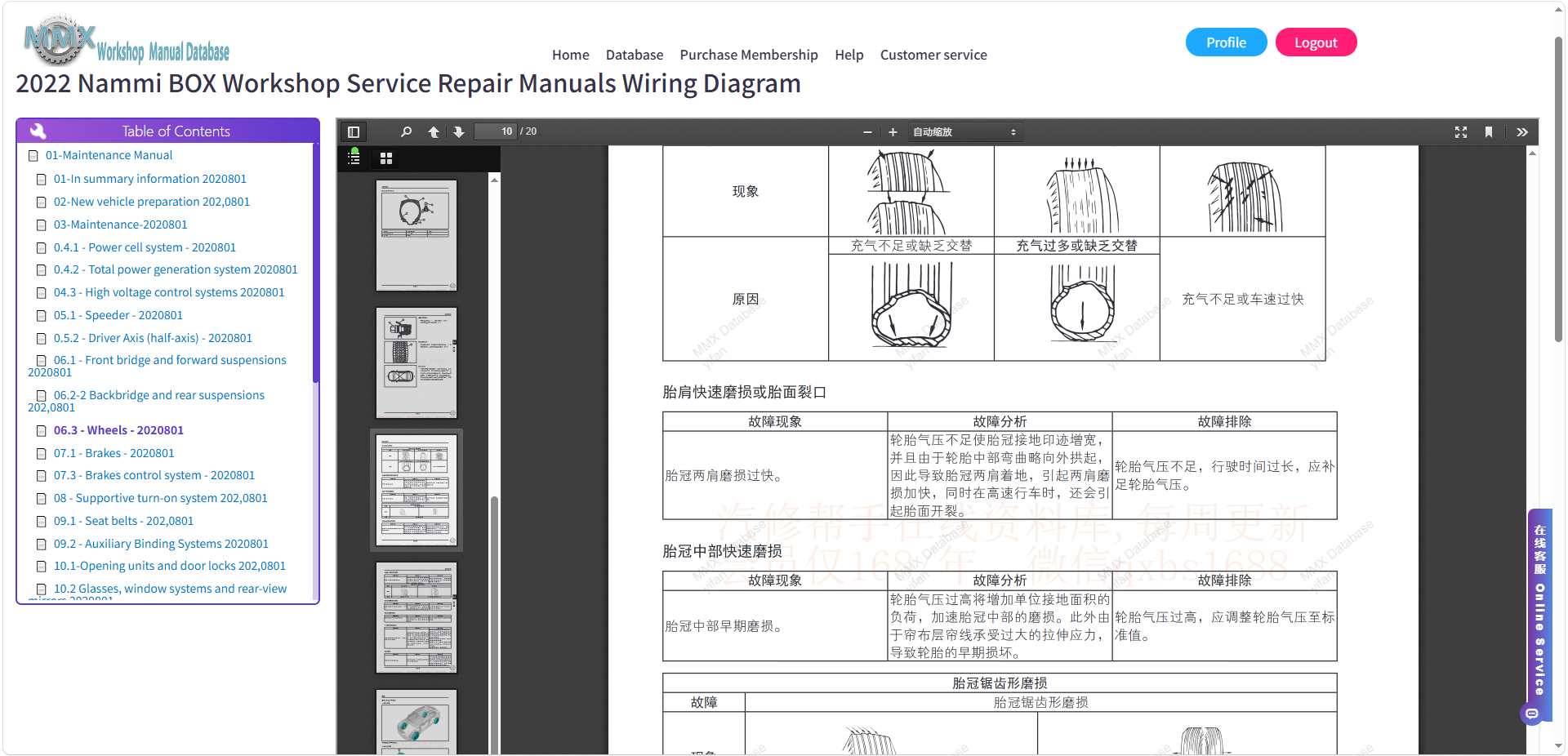Select the highlighted current page thumbnail

tap(416, 490)
